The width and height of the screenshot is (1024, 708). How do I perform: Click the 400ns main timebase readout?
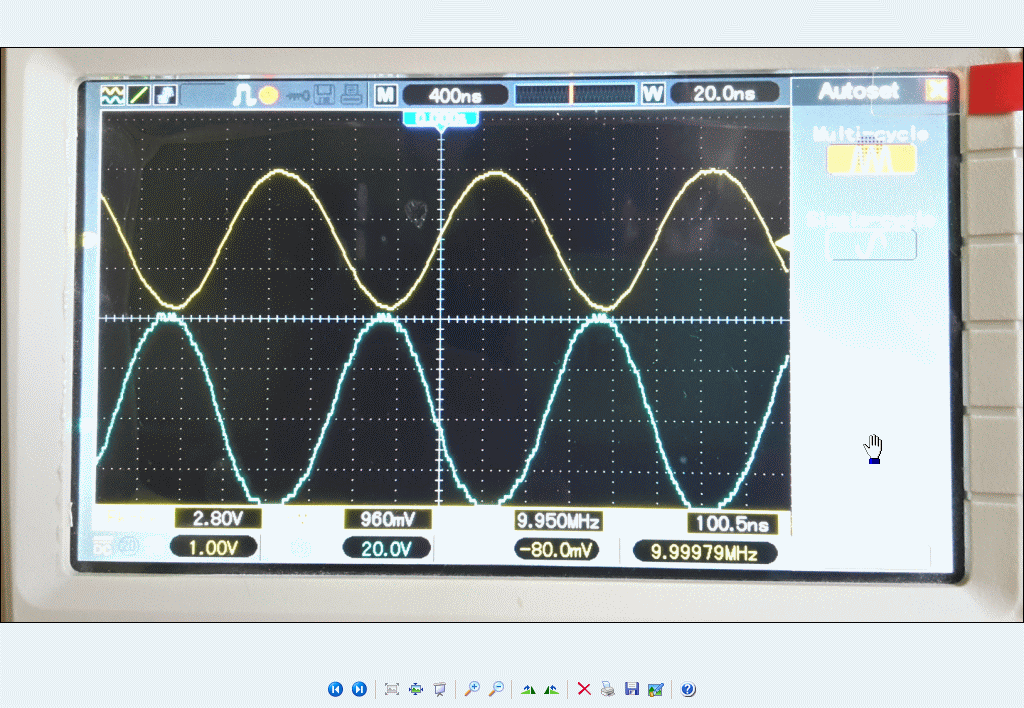(x=455, y=95)
